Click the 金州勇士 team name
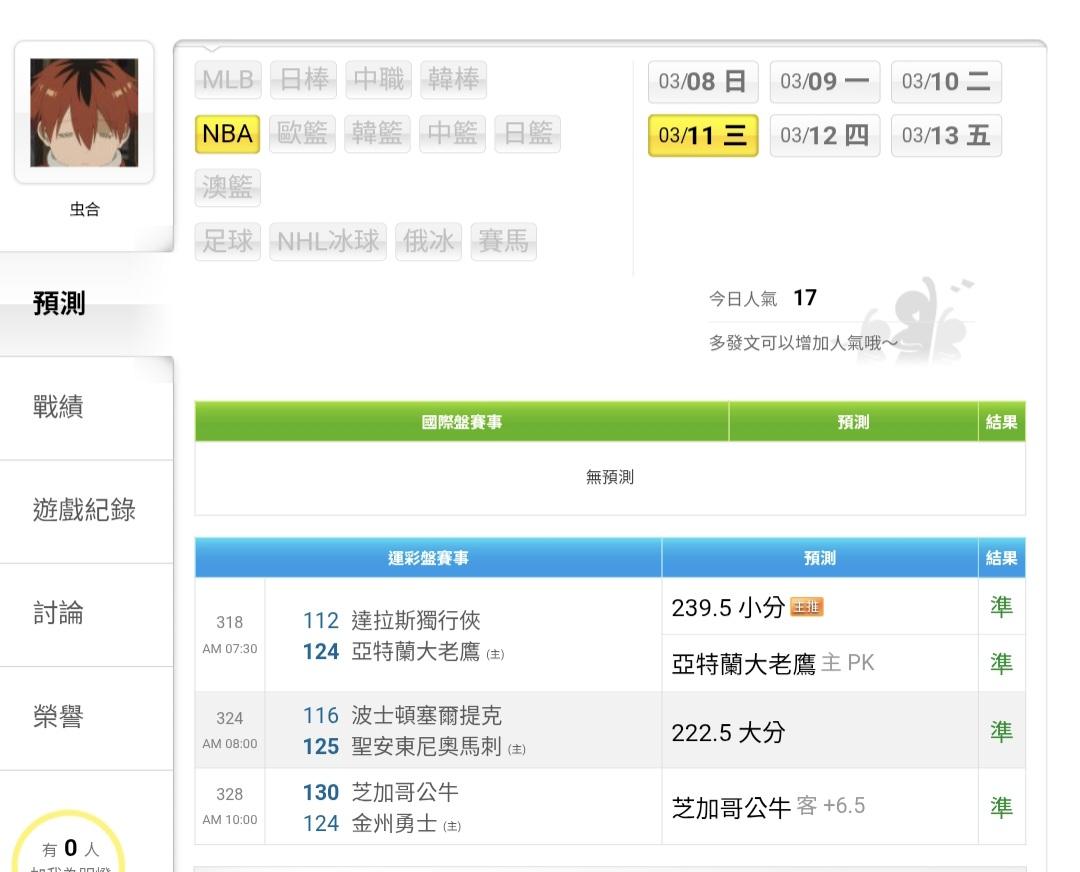 (394, 823)
